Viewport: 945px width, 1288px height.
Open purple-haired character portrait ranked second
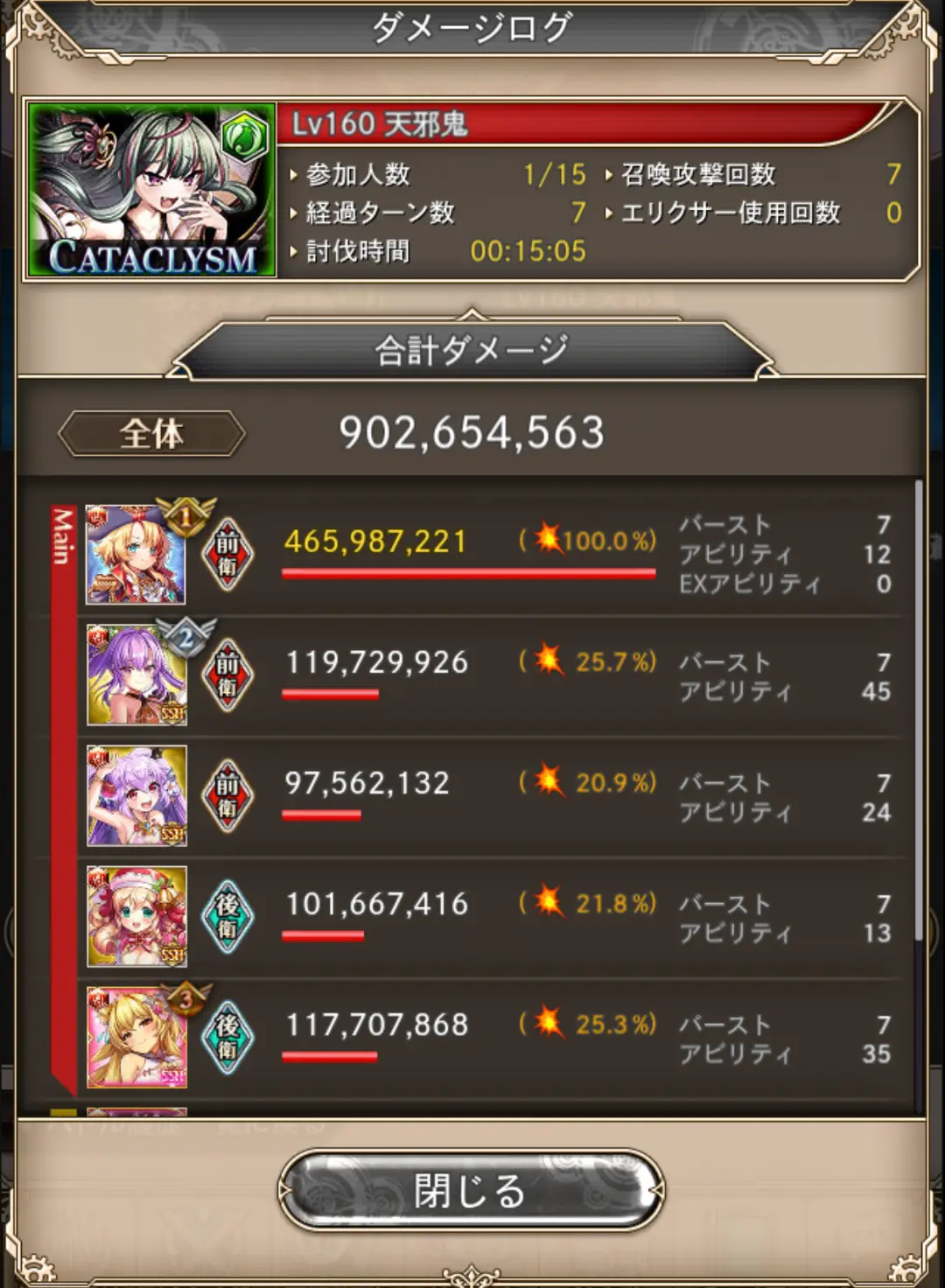136,675
